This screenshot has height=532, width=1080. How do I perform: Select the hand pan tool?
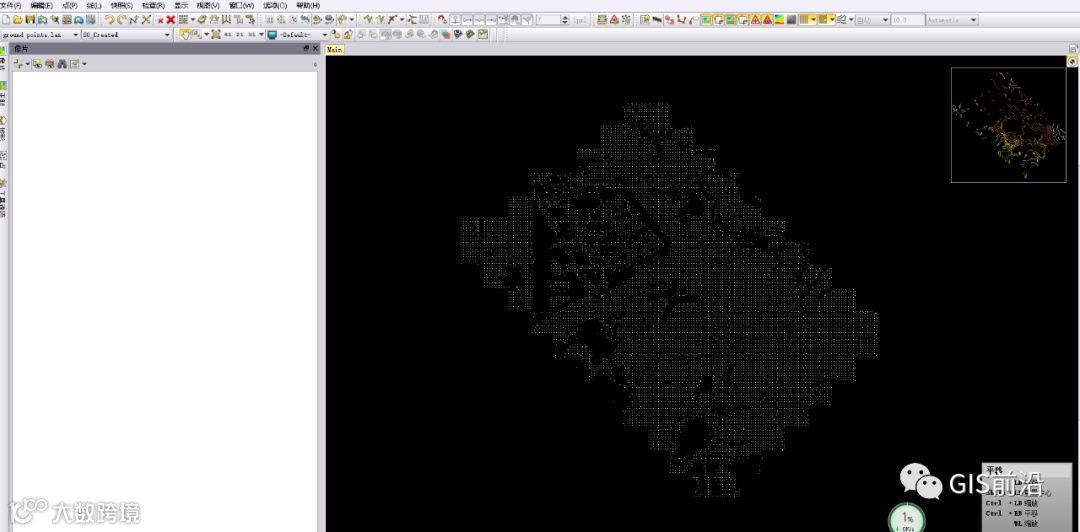[185, 34]
